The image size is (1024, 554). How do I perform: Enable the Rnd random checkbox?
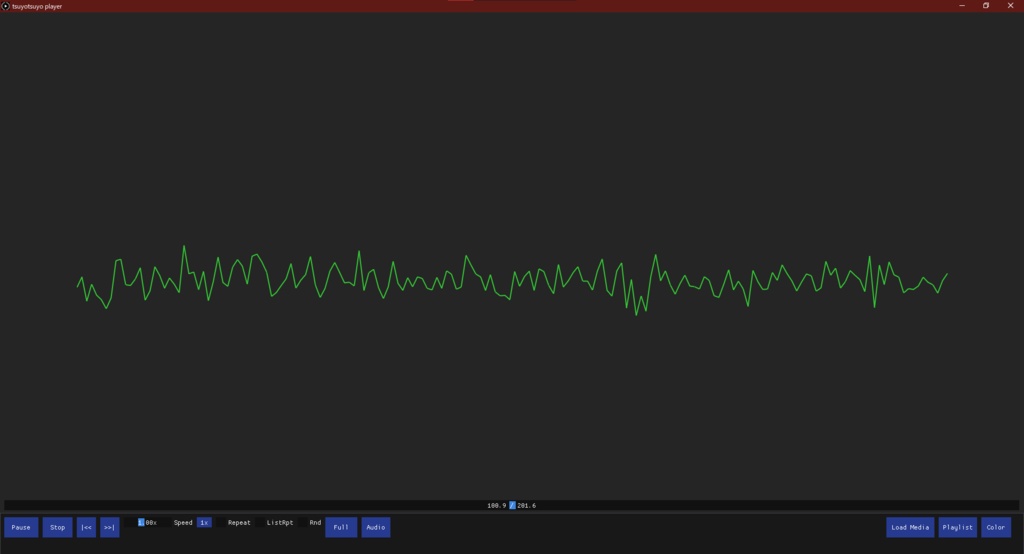coord(303,523)
